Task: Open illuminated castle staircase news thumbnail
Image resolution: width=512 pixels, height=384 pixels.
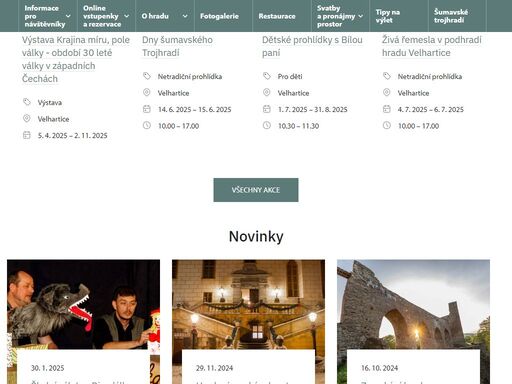Action: pyautogui.click(x=248, y=304)
